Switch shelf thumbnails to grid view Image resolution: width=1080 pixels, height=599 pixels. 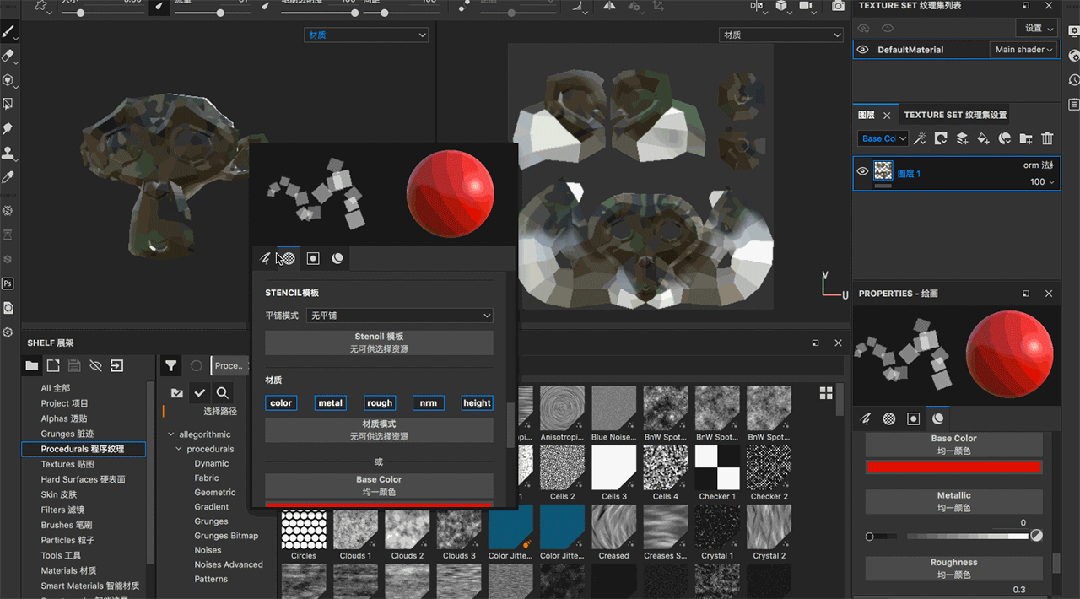point(826,393)
